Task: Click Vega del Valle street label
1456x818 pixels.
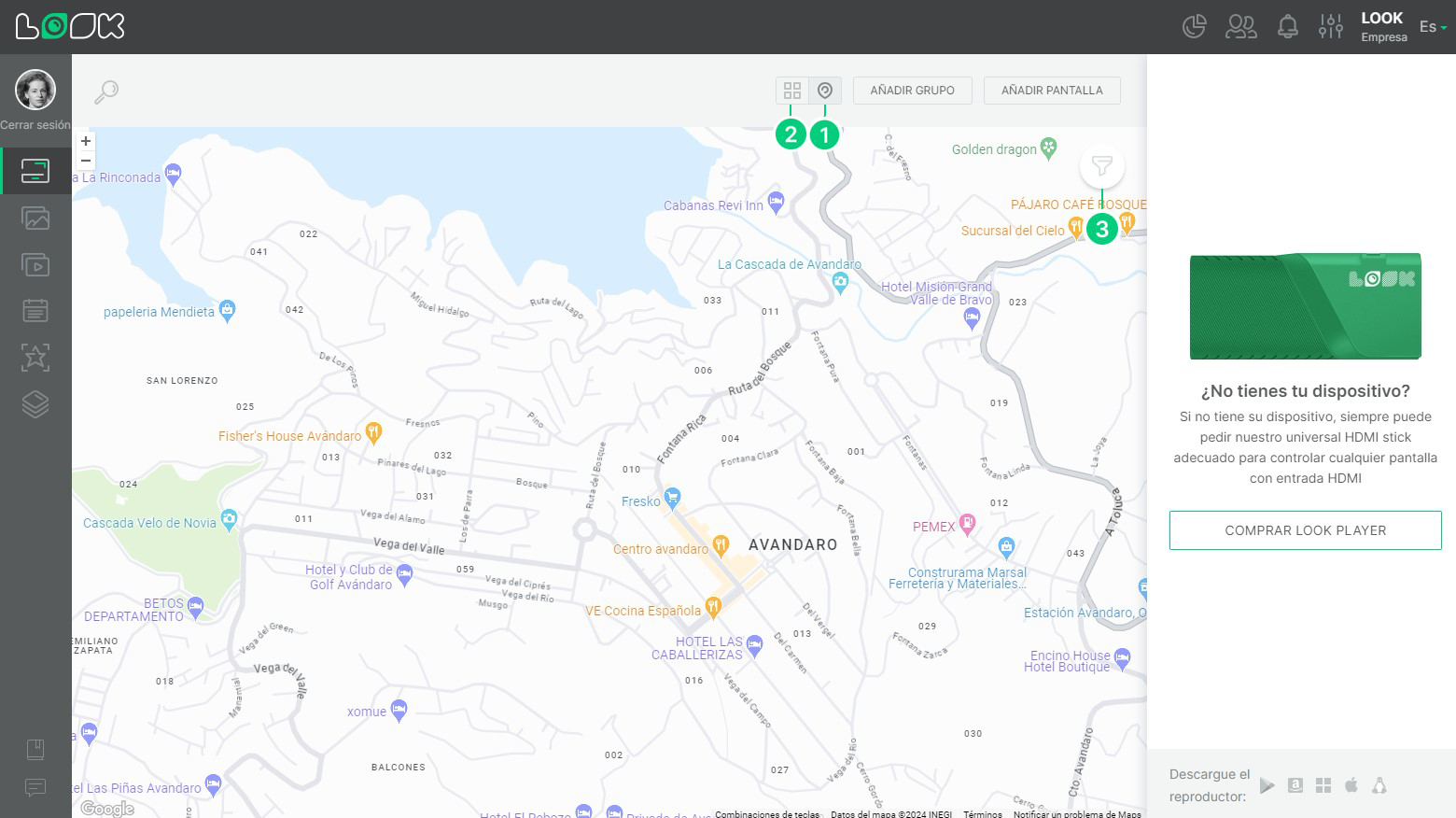Action: (409, 545)
